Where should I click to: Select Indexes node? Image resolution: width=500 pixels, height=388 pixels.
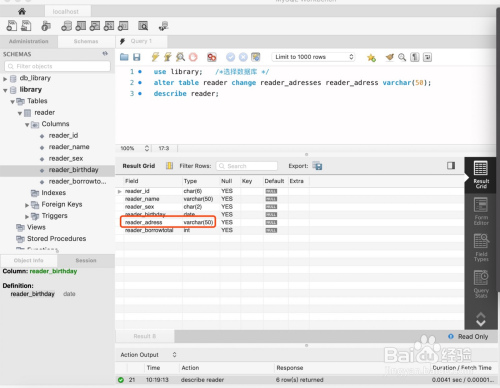click(x=53, y=193)
